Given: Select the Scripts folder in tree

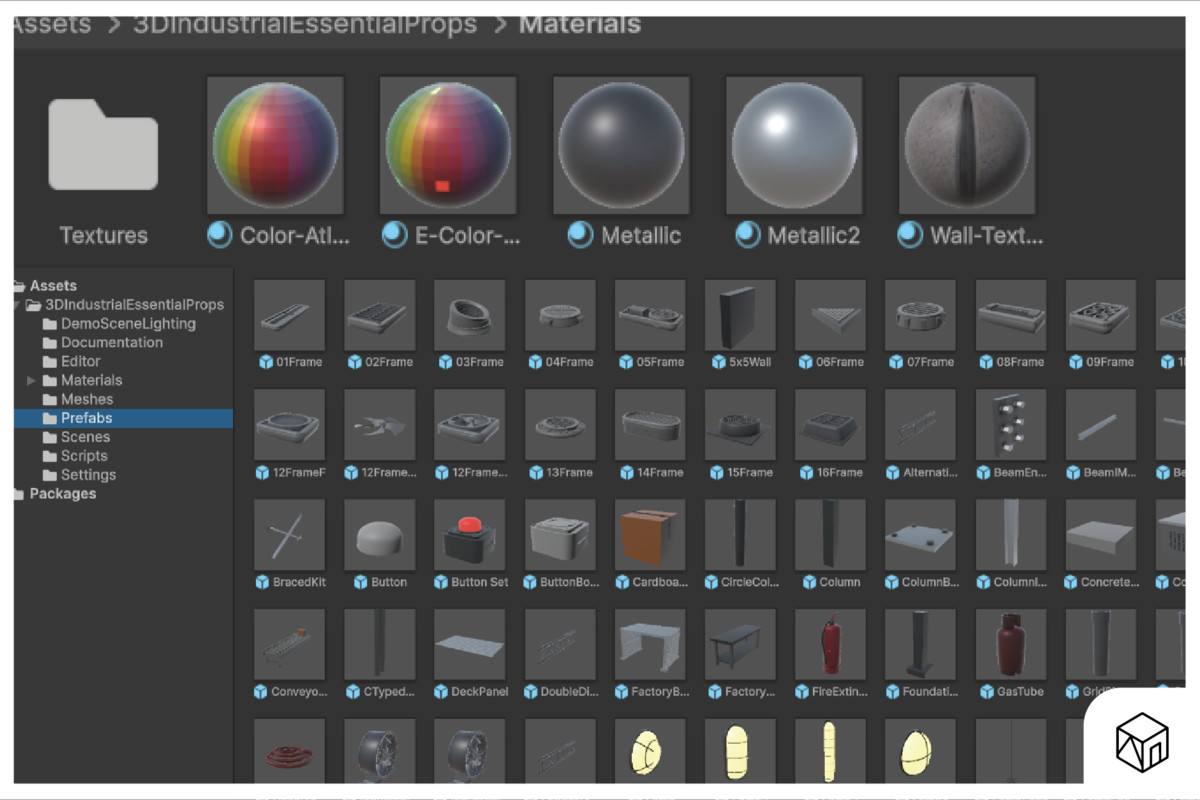Looking at the screenshot, I should click(84, 456).
